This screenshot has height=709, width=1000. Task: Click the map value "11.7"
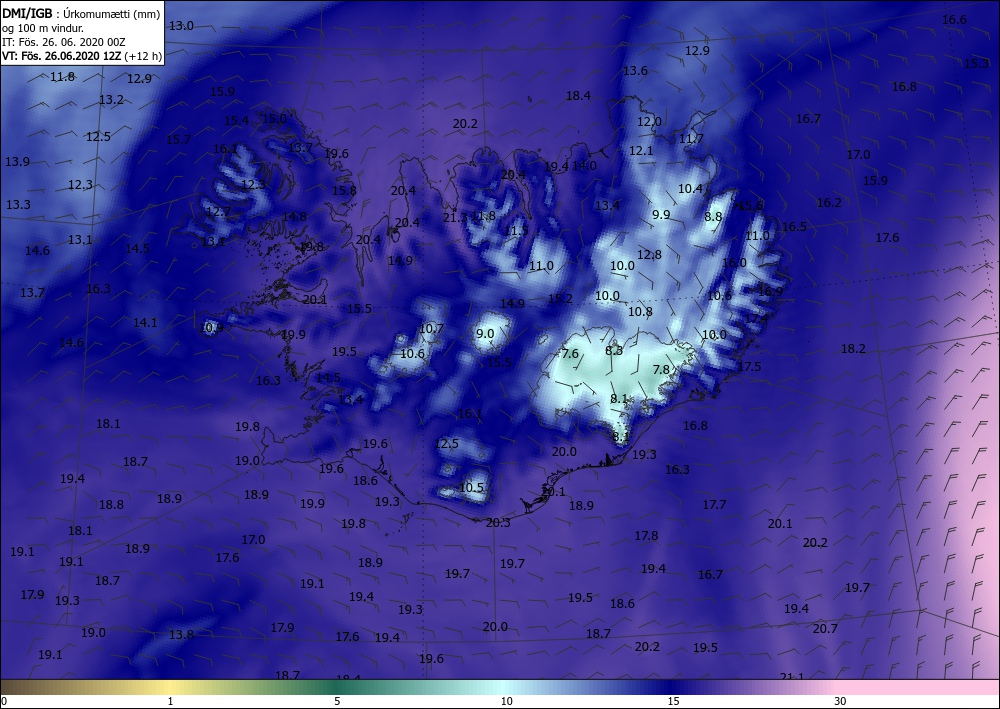(691, 138)
